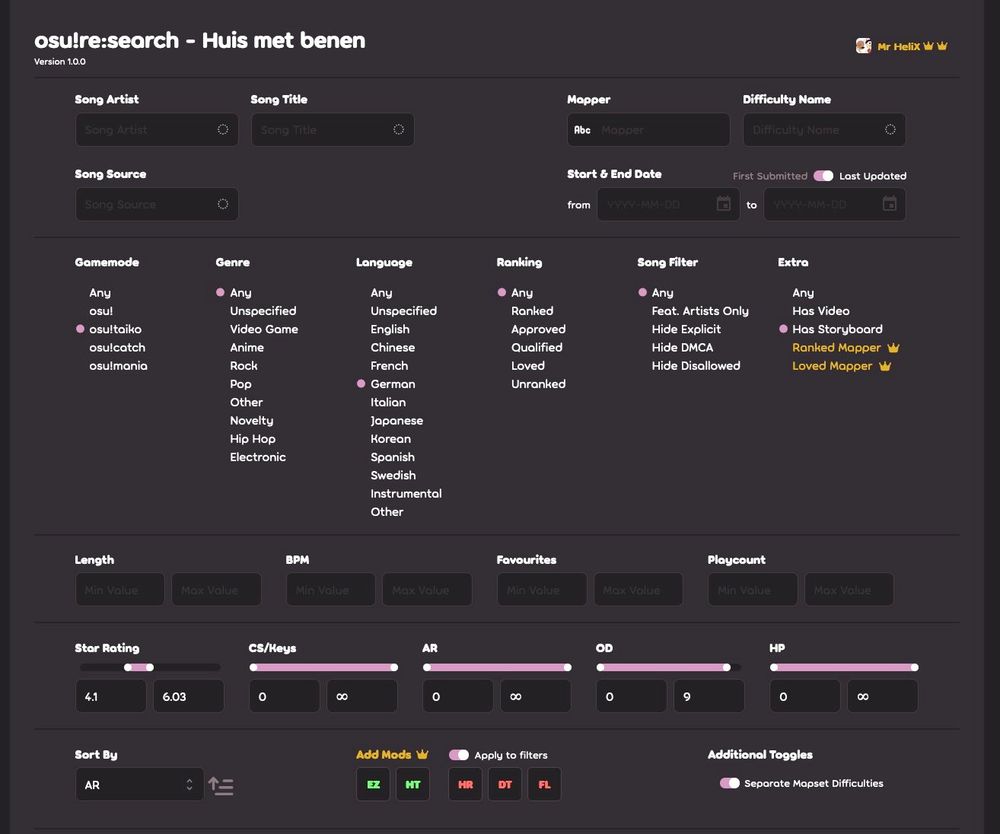Enable the DT mod
The height and width of the screenshot is (834, 1000).
coord(505,785)
